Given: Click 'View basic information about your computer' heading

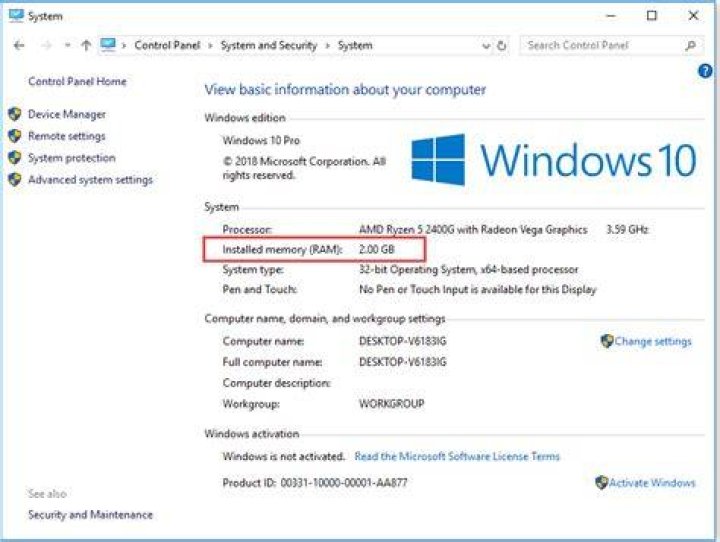Looking at the screenshot, I should pos(345,90).
